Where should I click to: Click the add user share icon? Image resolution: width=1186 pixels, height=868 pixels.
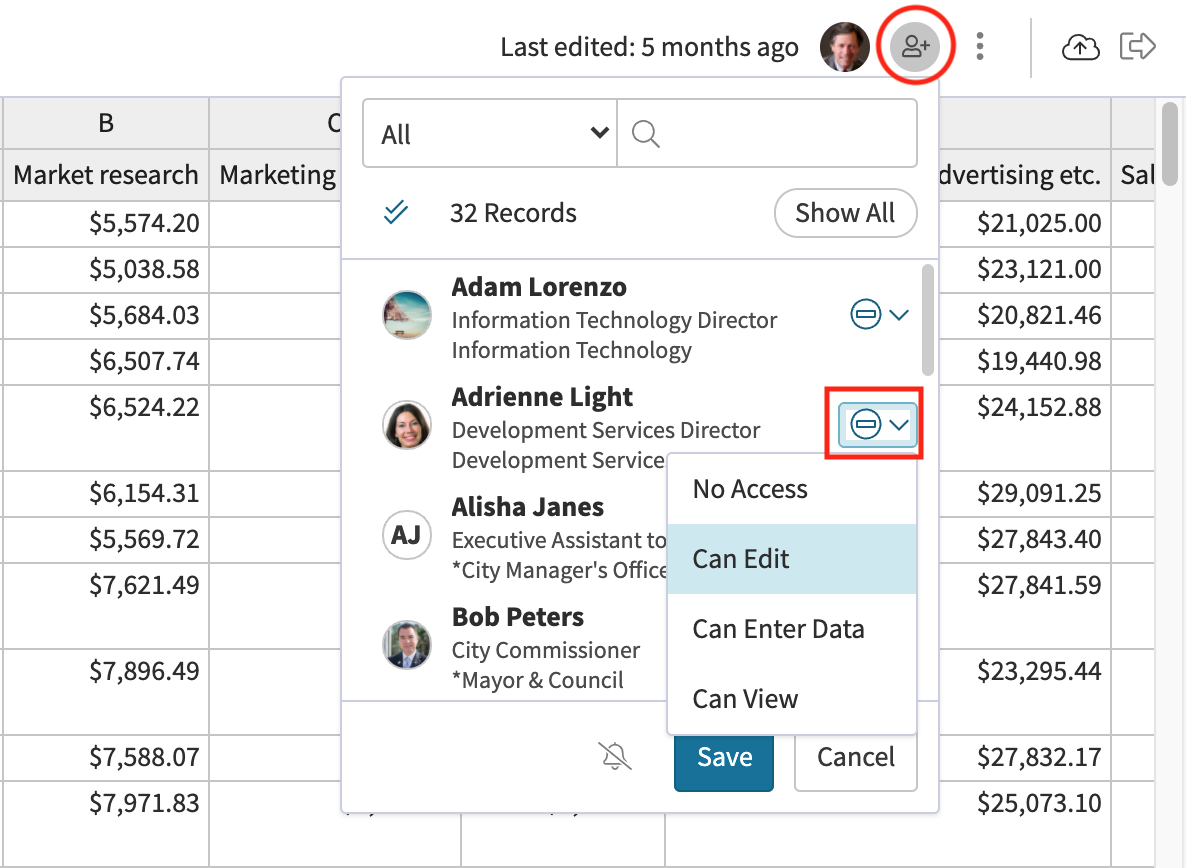pyautogui.click(x=915, y=46)
